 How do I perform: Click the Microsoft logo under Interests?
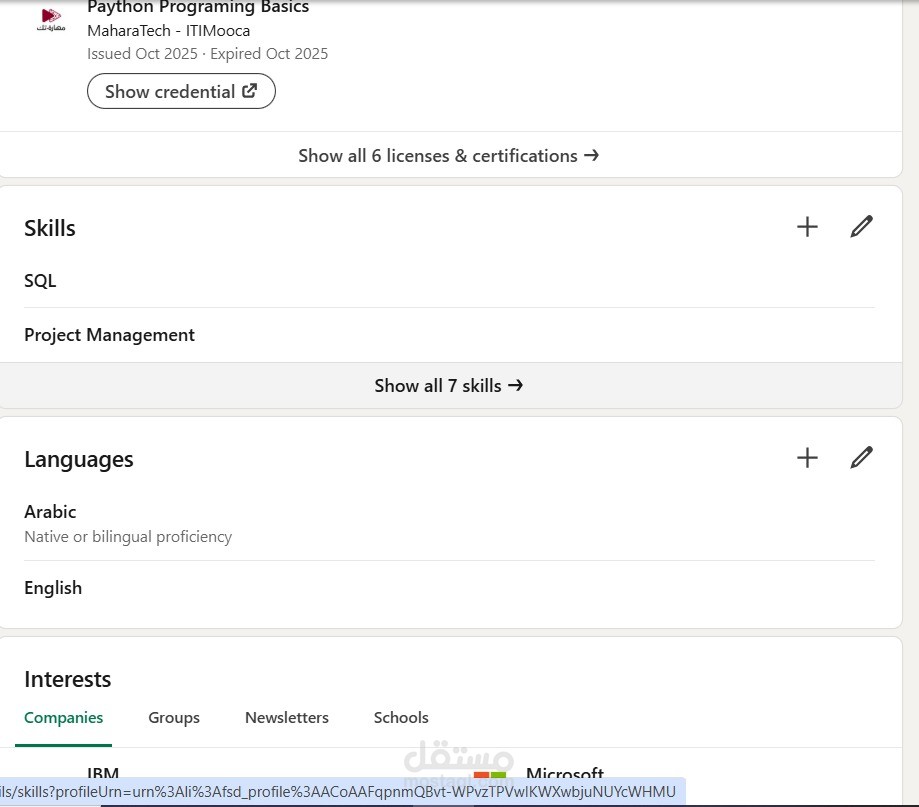click(490, 775)
